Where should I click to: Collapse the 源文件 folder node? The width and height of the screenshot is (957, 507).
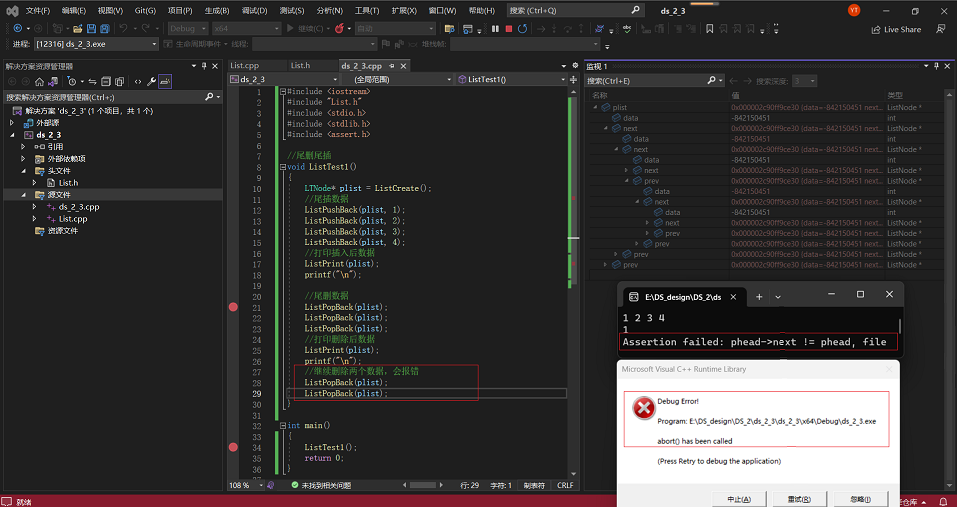click(x=24, y=195)
